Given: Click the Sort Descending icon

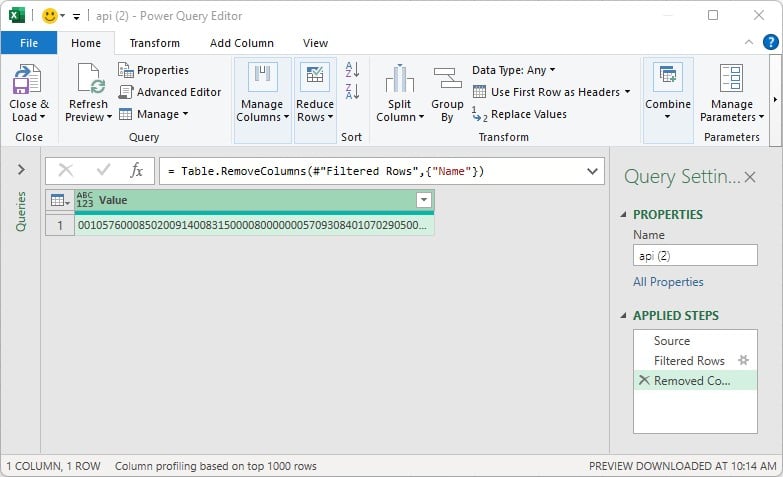Looking at the screenshot, I should (352, 92).
